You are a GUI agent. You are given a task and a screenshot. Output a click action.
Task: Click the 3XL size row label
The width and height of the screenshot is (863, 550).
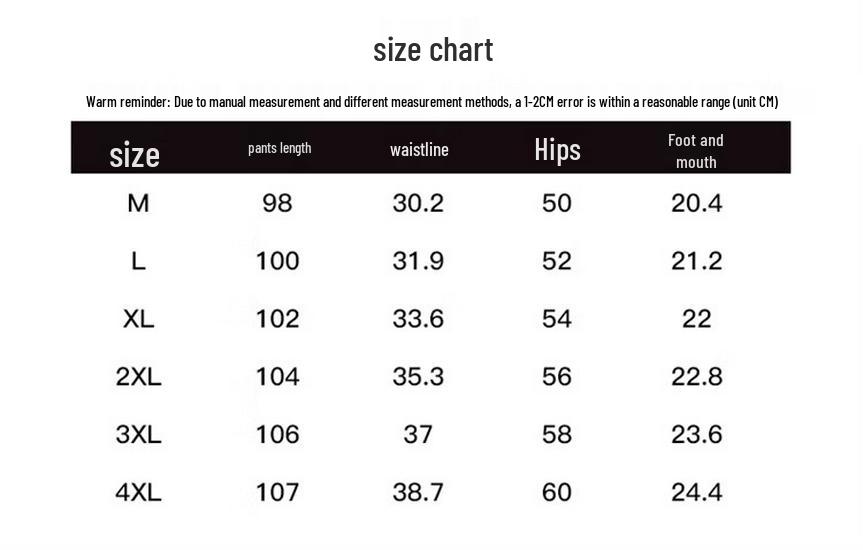(x=138, y=434)
